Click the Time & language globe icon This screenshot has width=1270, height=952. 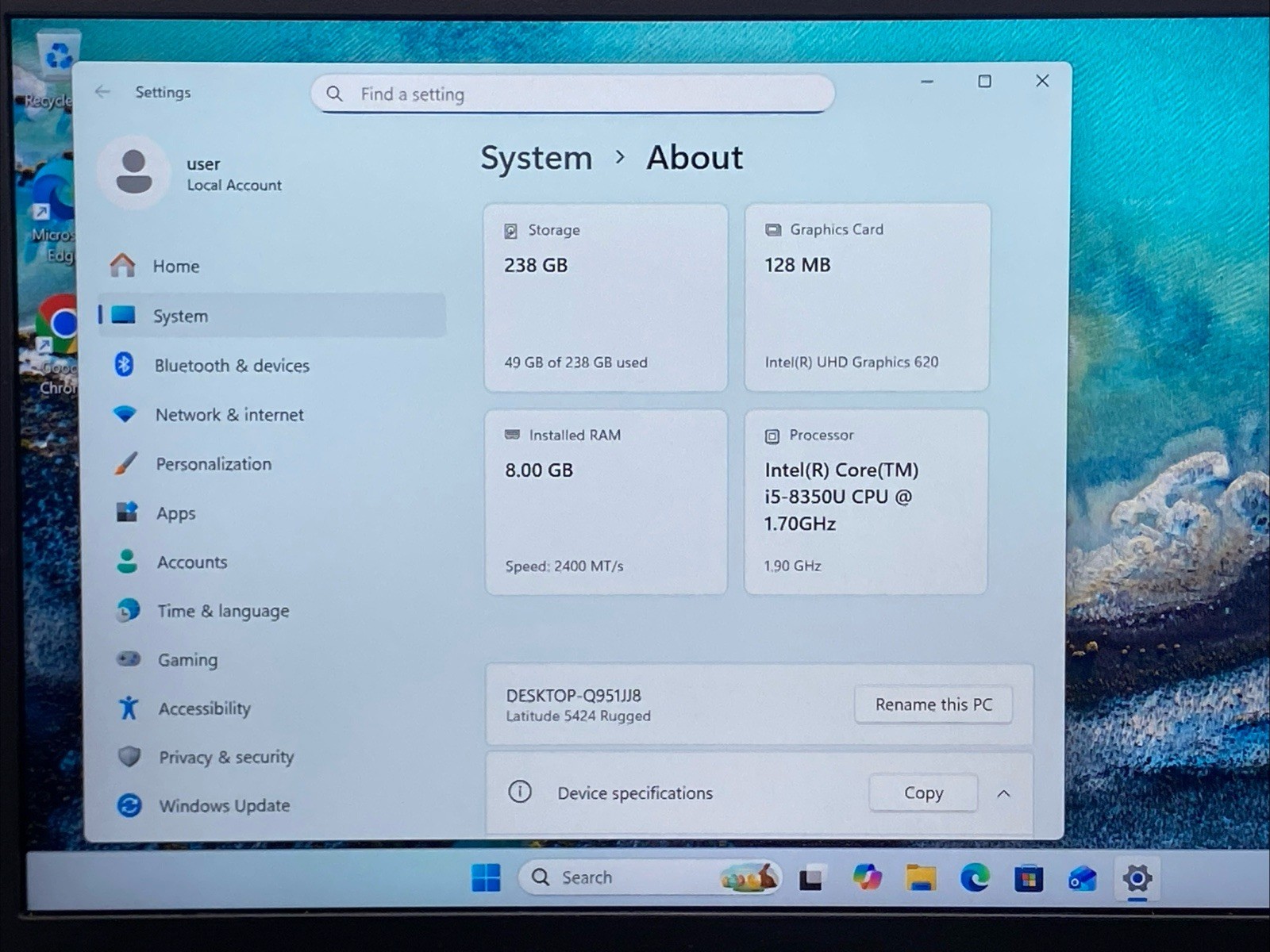pos(128,610)
